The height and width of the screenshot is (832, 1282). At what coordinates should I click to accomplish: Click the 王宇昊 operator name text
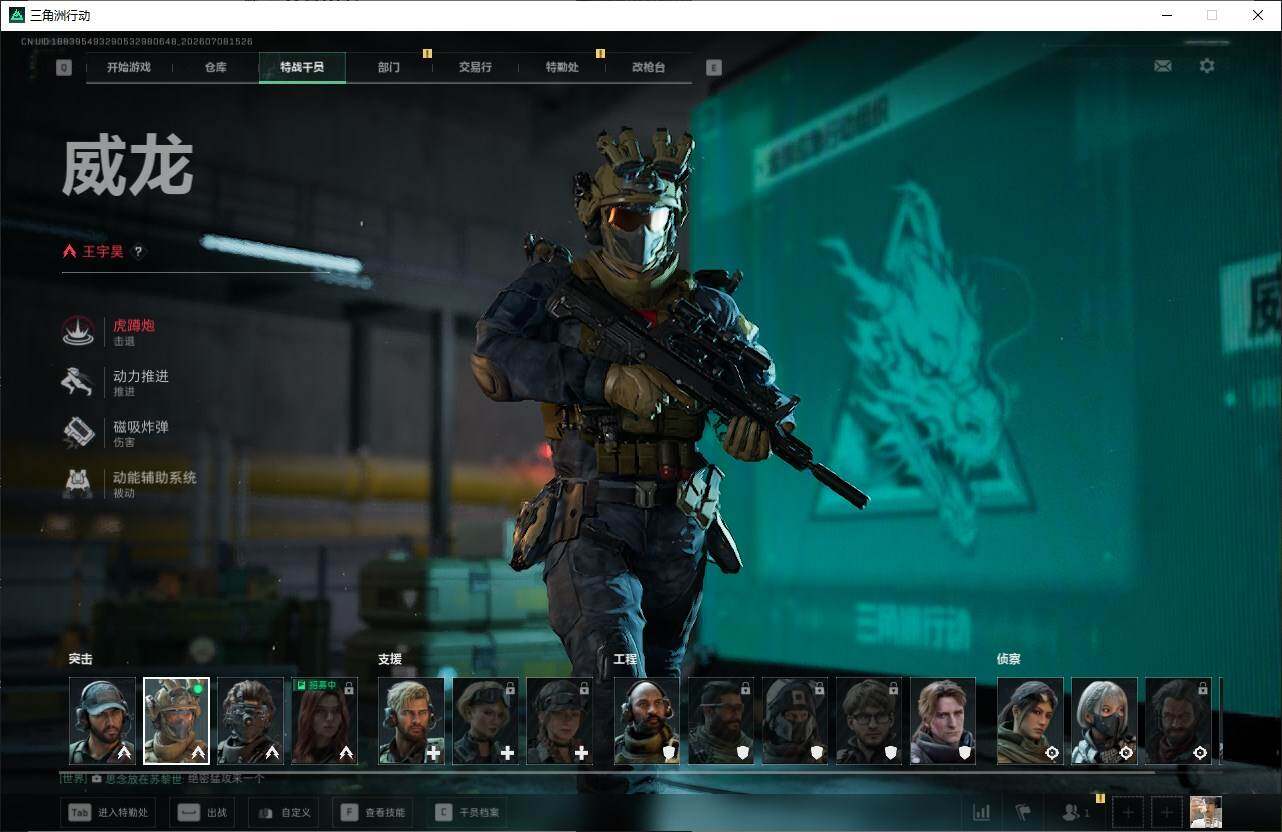[103, 252]
